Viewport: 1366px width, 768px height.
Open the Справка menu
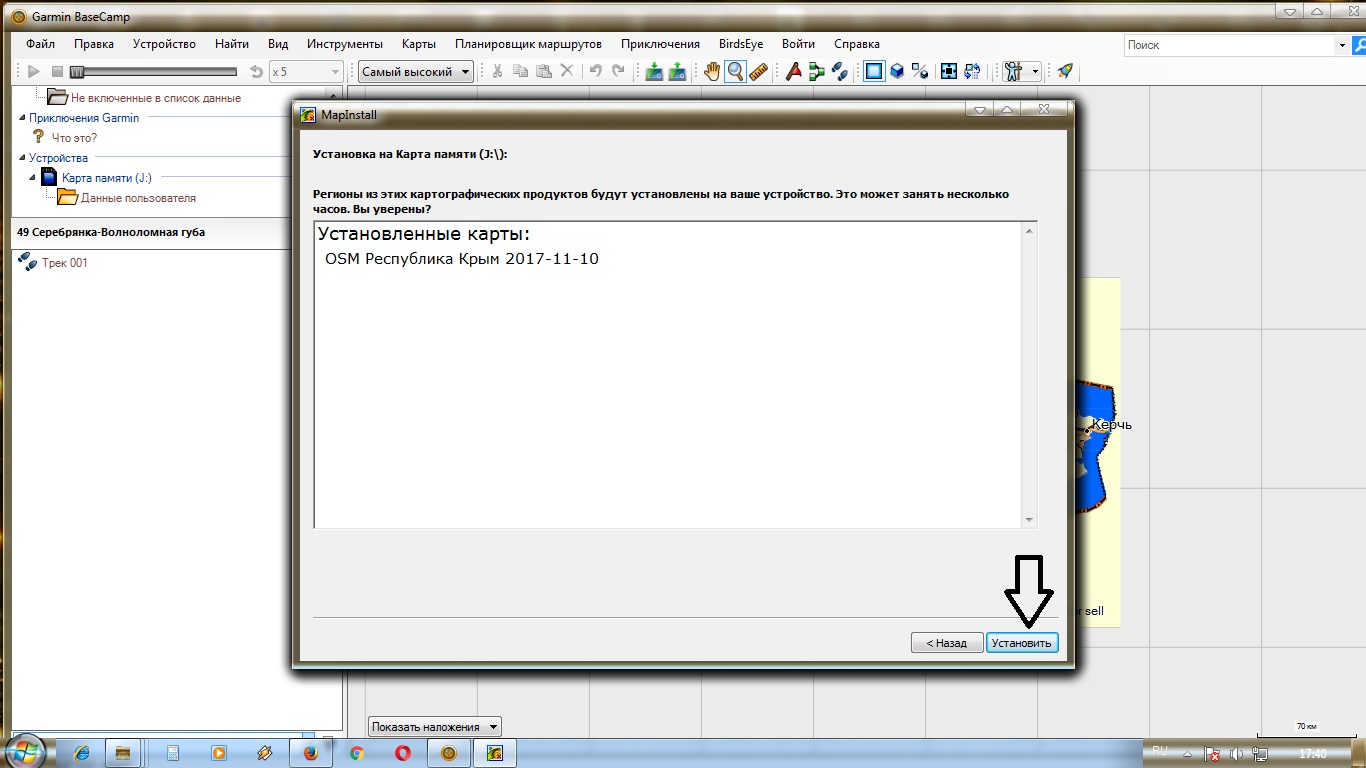pos(857,44)
